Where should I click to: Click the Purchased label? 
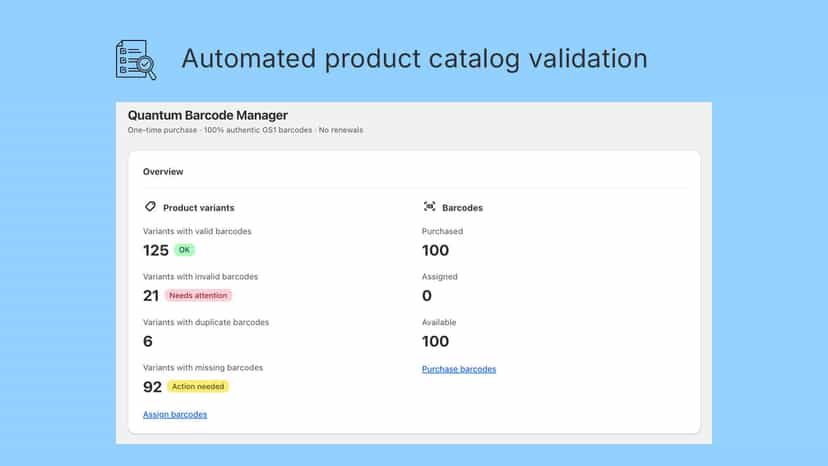[442, 231]
